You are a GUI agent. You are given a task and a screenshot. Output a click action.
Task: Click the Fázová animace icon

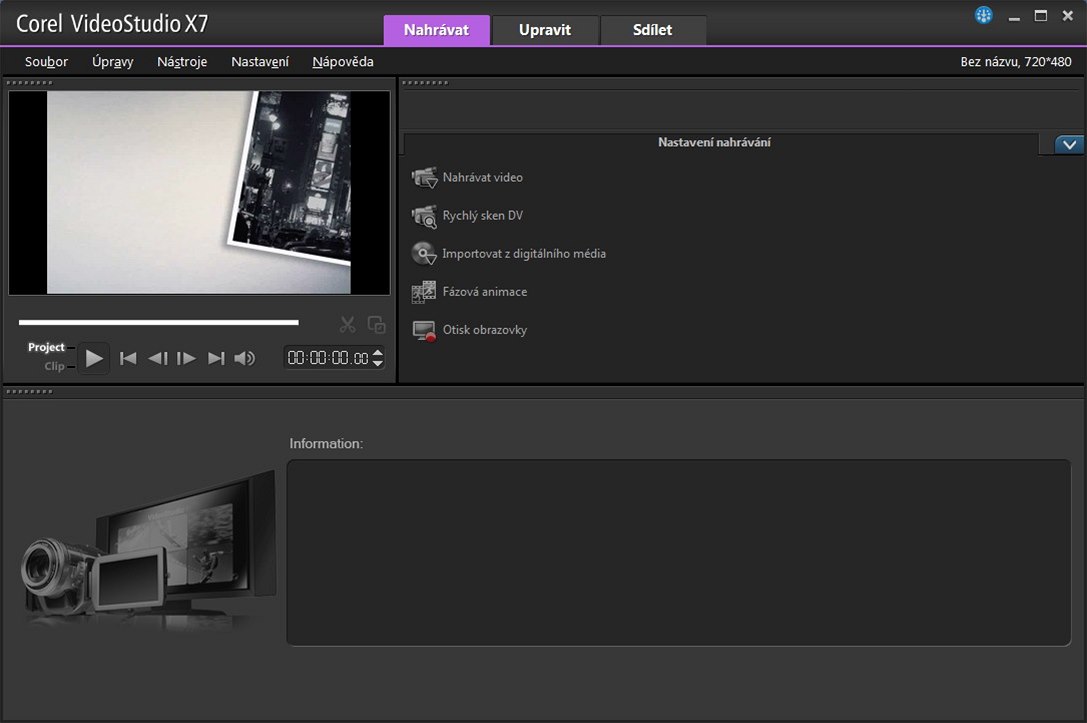click(425, 292)
